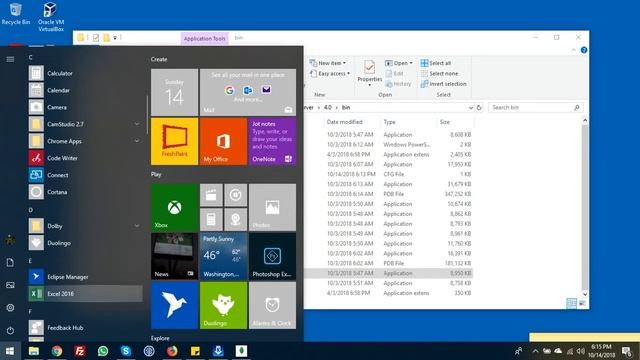Collapse the File Explorer ribbon
The image size is (640, 360).
(x=573, y=50)
